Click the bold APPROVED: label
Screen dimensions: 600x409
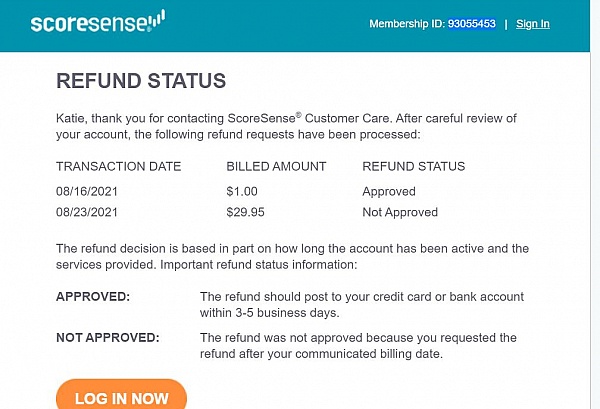pyautogui.click(x=93, y=297)
